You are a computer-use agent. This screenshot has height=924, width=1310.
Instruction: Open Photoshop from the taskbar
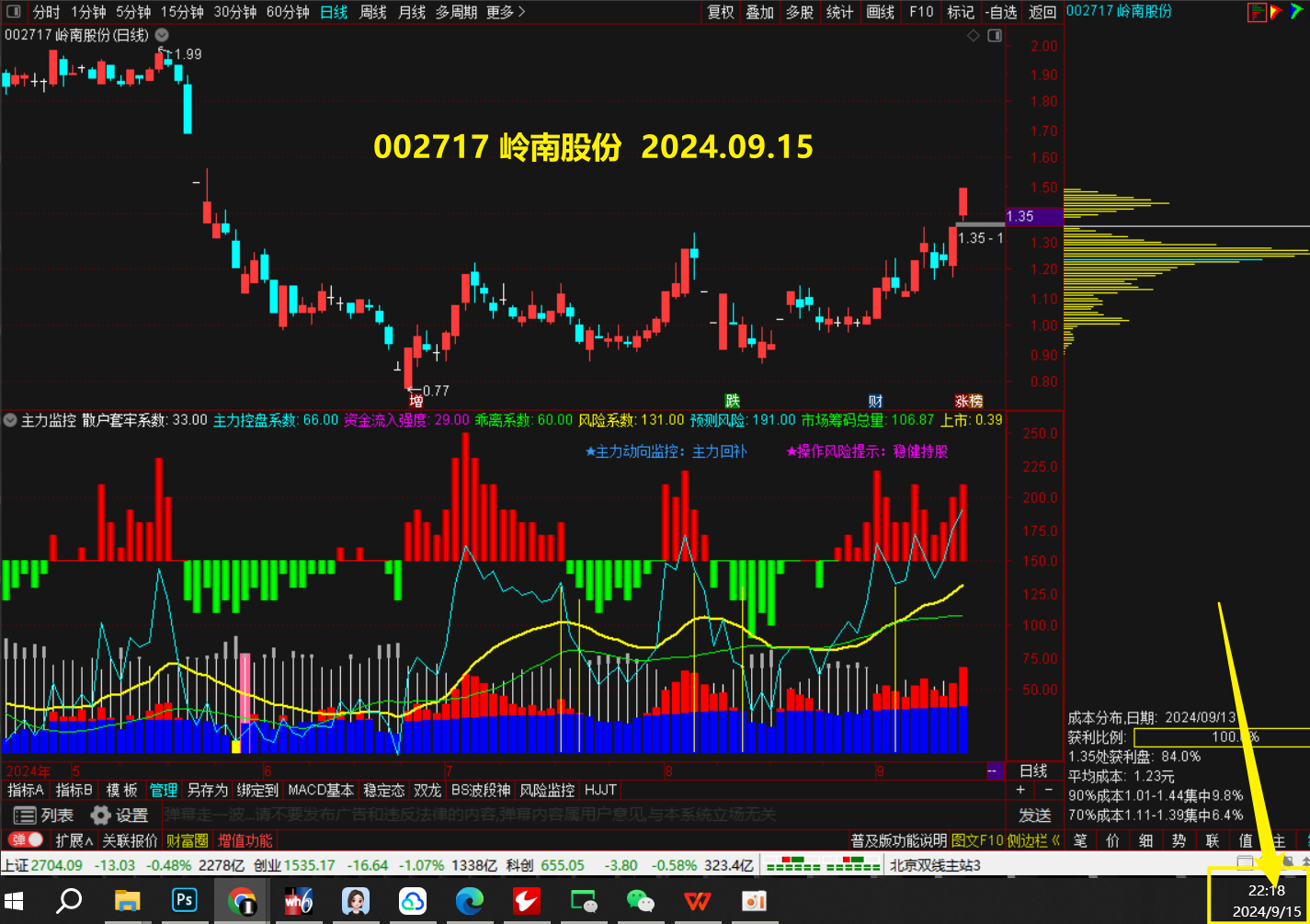185,900
